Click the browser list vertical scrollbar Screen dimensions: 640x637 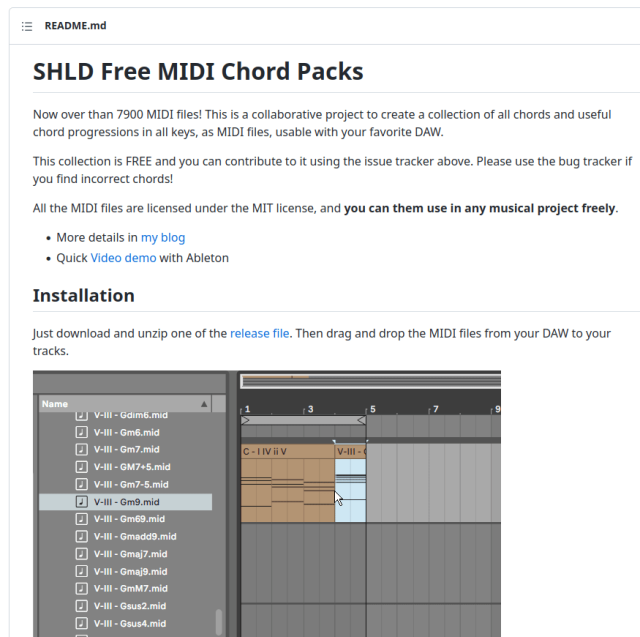(219, 620)
